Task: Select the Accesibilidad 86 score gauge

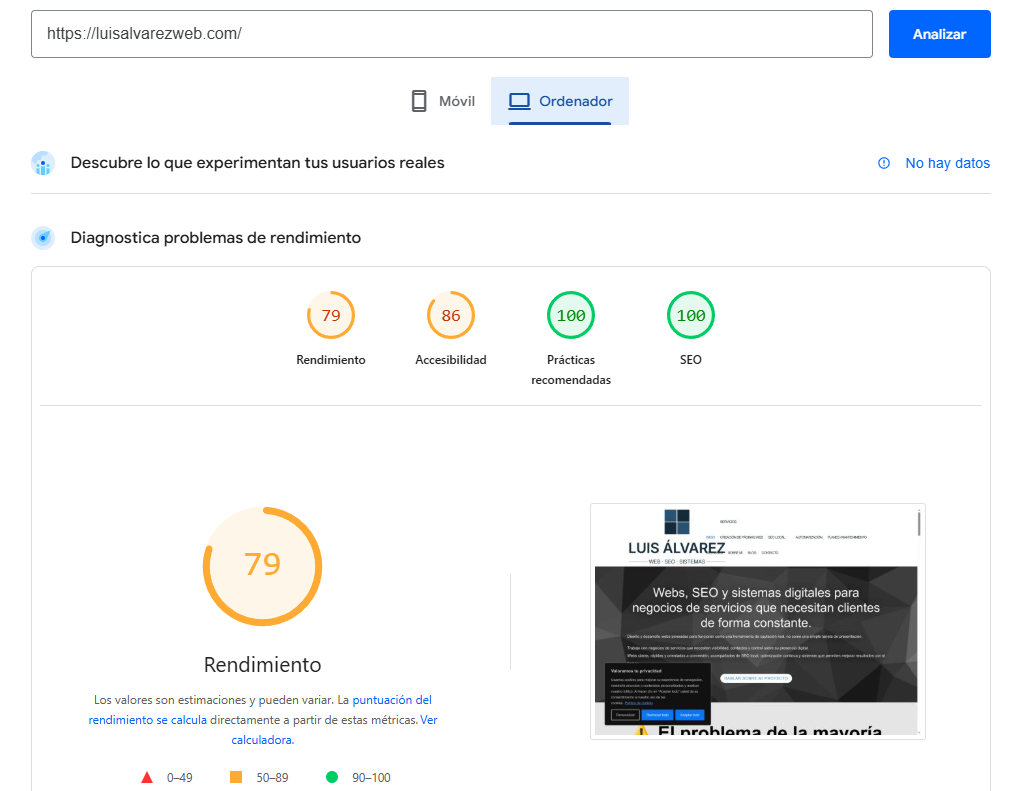Action: 451,316
